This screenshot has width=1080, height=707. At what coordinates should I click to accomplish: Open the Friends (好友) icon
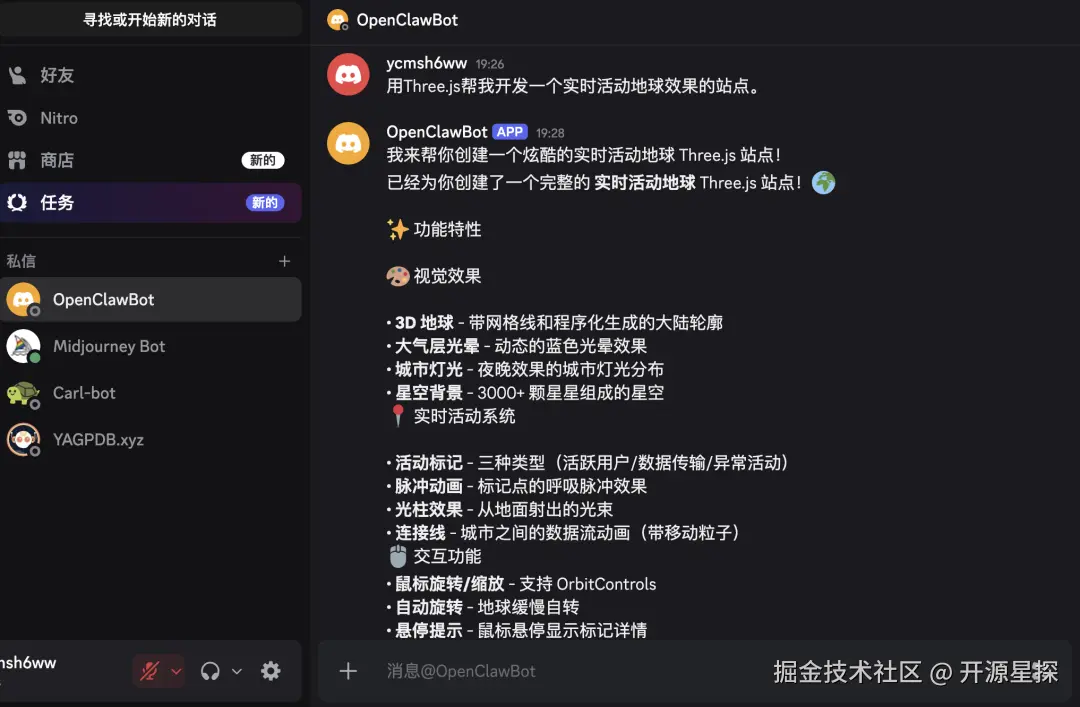[x=17, y=75]
